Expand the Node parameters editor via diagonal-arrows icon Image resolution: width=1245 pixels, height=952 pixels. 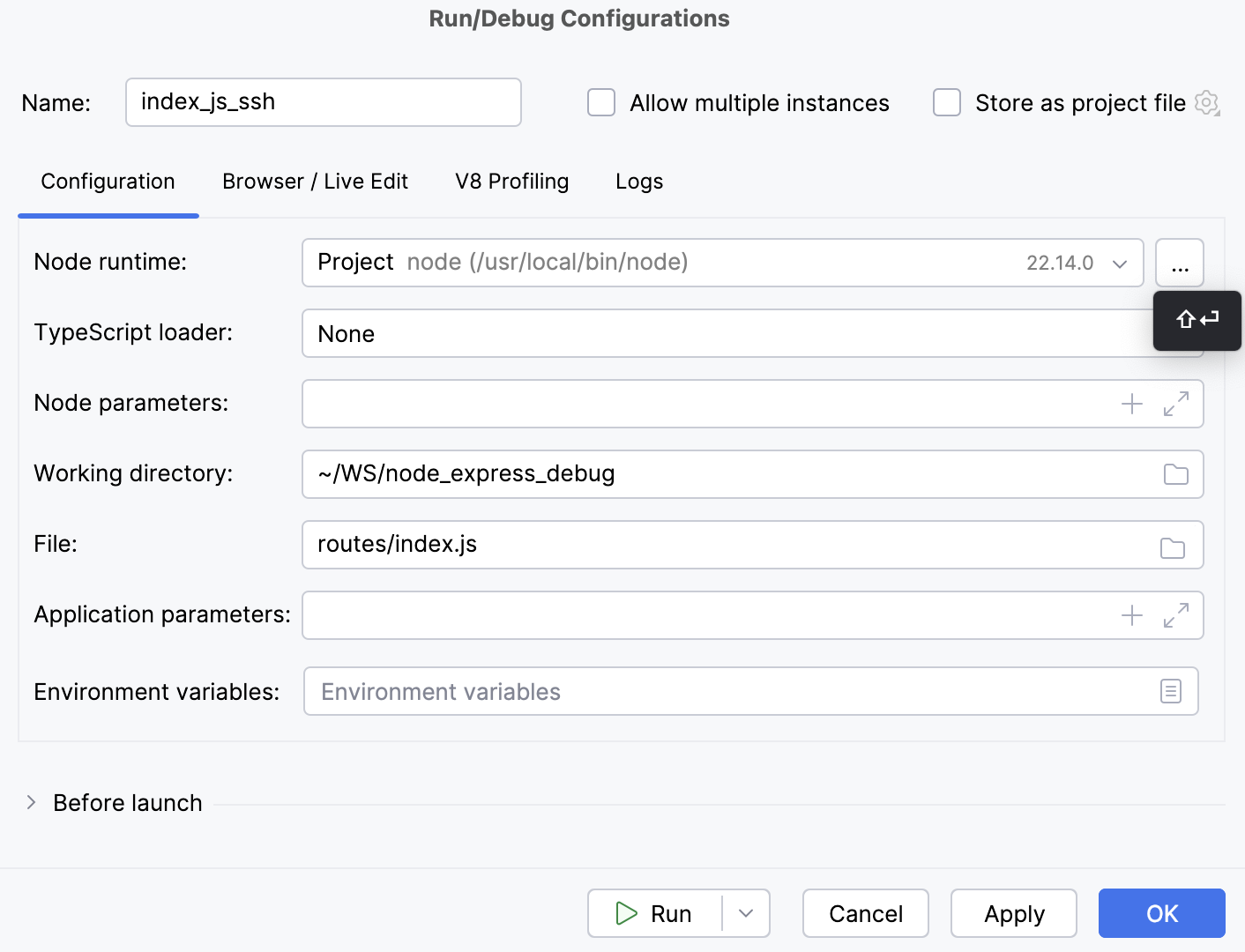1174,404
